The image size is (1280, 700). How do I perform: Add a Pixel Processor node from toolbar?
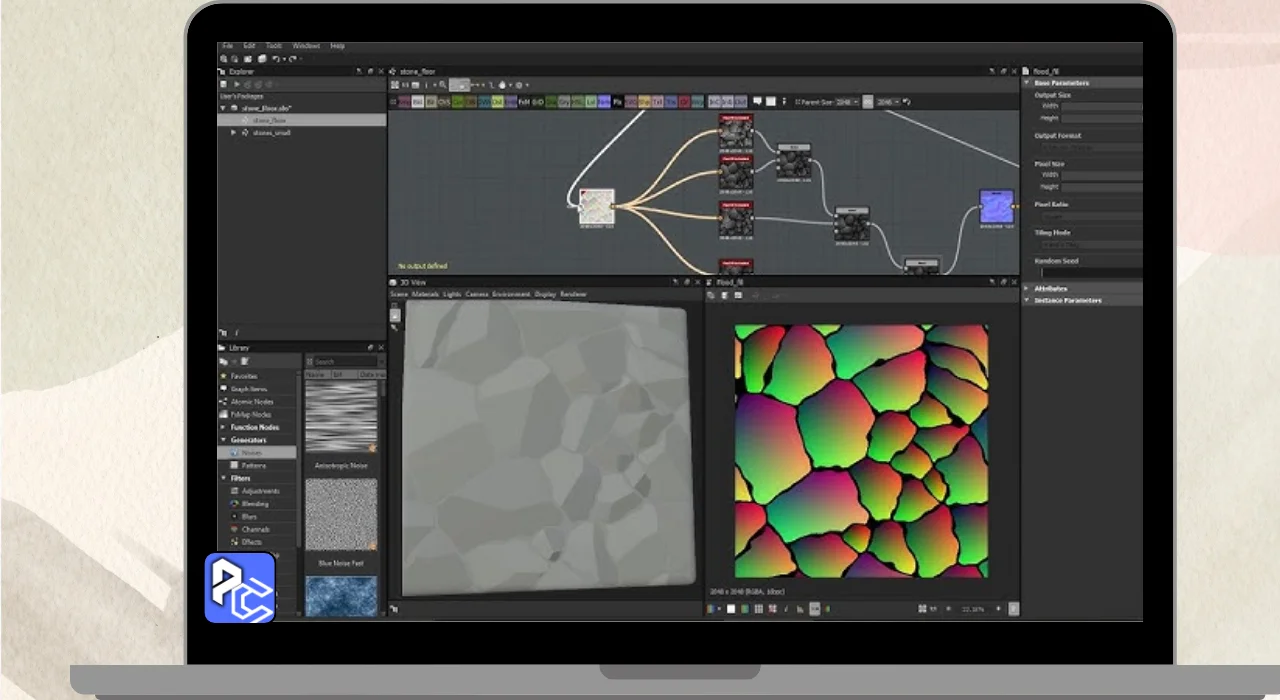click(618, 101)
